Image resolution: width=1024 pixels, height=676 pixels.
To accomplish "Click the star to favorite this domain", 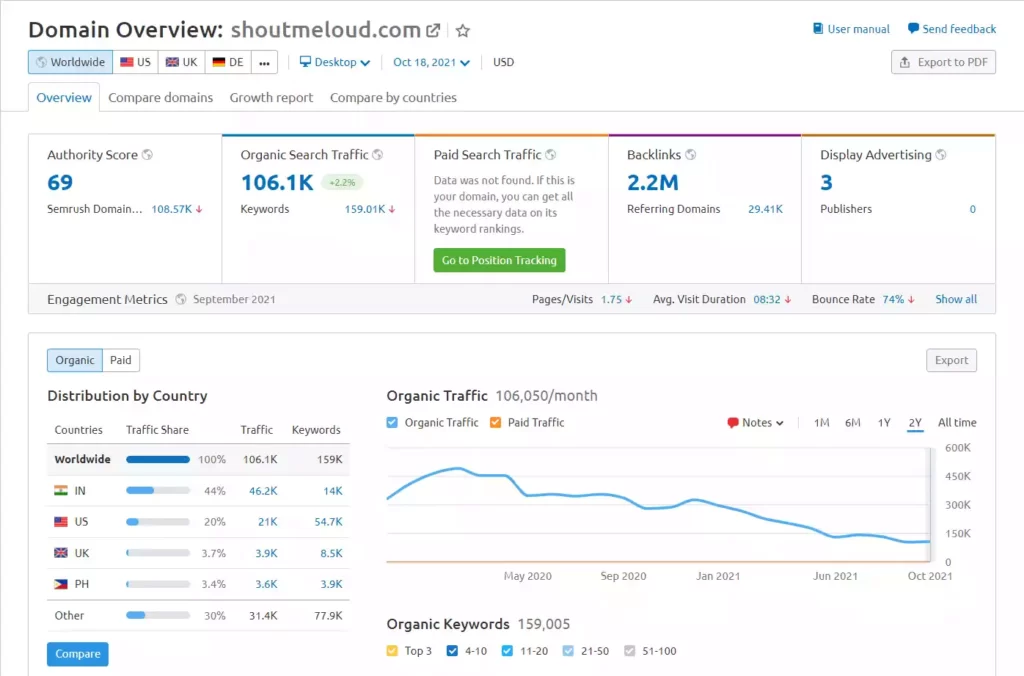I will (x=462, y=30).
